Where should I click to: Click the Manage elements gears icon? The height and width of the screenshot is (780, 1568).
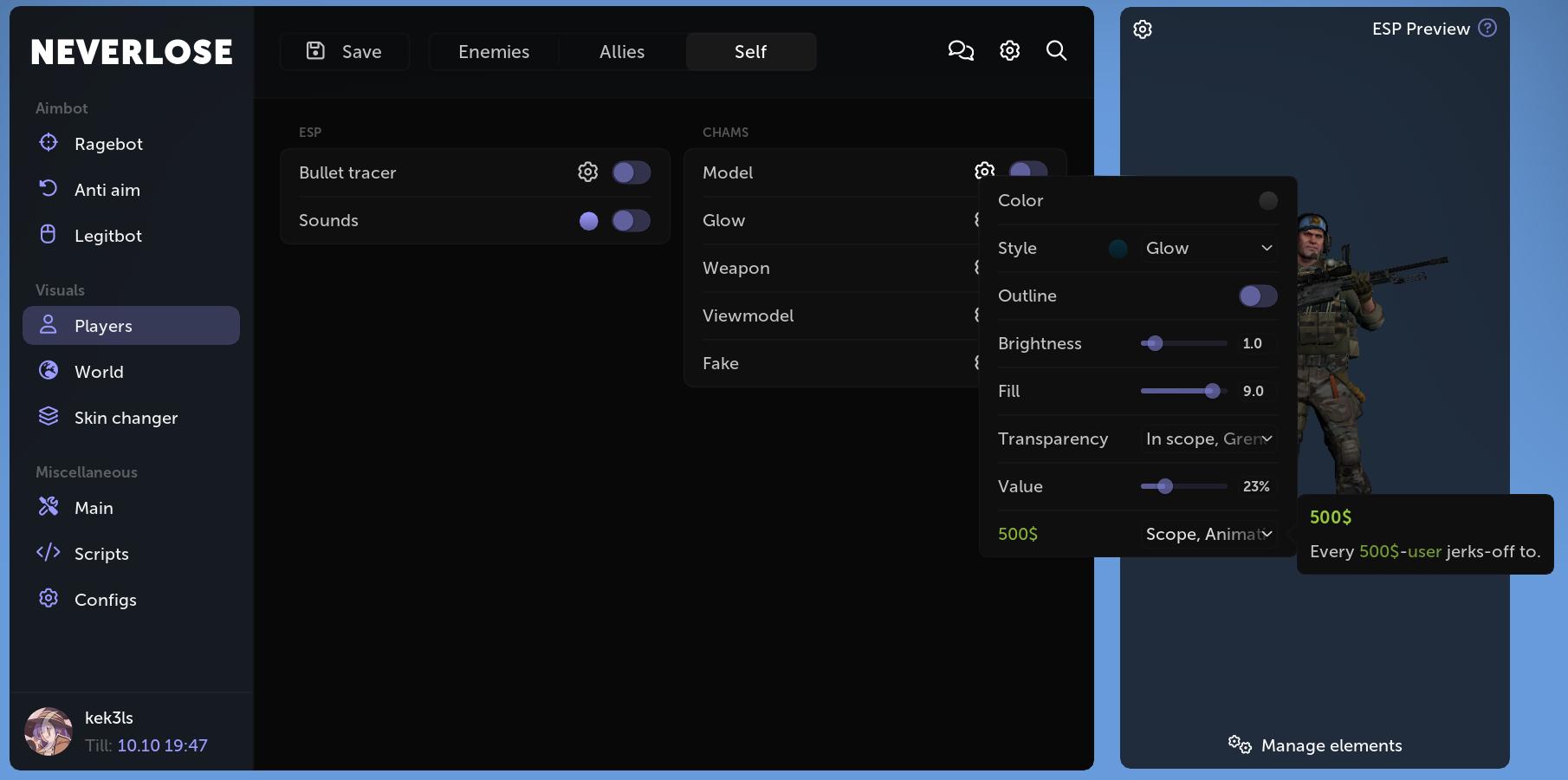coord(1240,744)
